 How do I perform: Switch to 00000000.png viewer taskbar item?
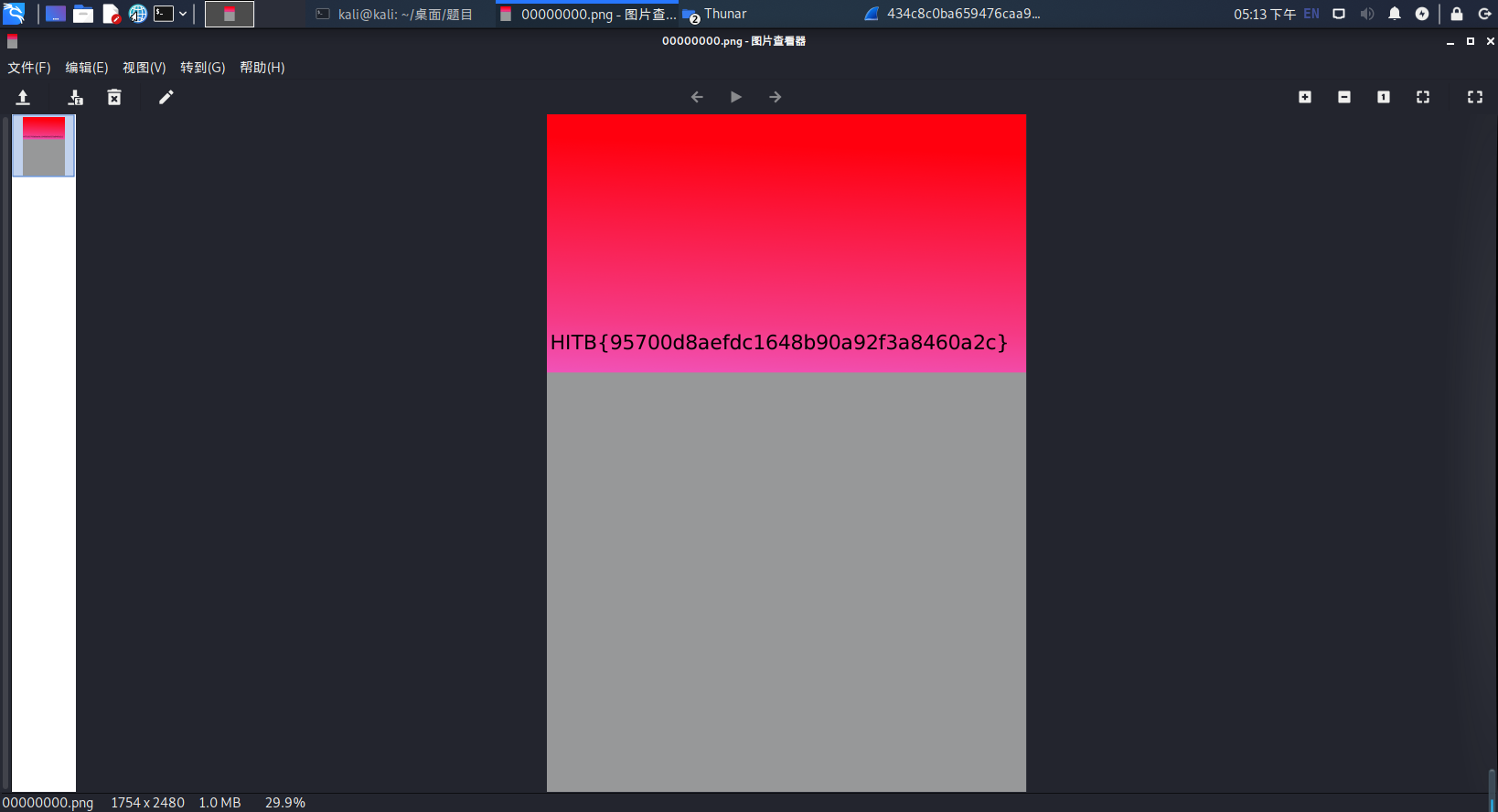tap(587, 14)
